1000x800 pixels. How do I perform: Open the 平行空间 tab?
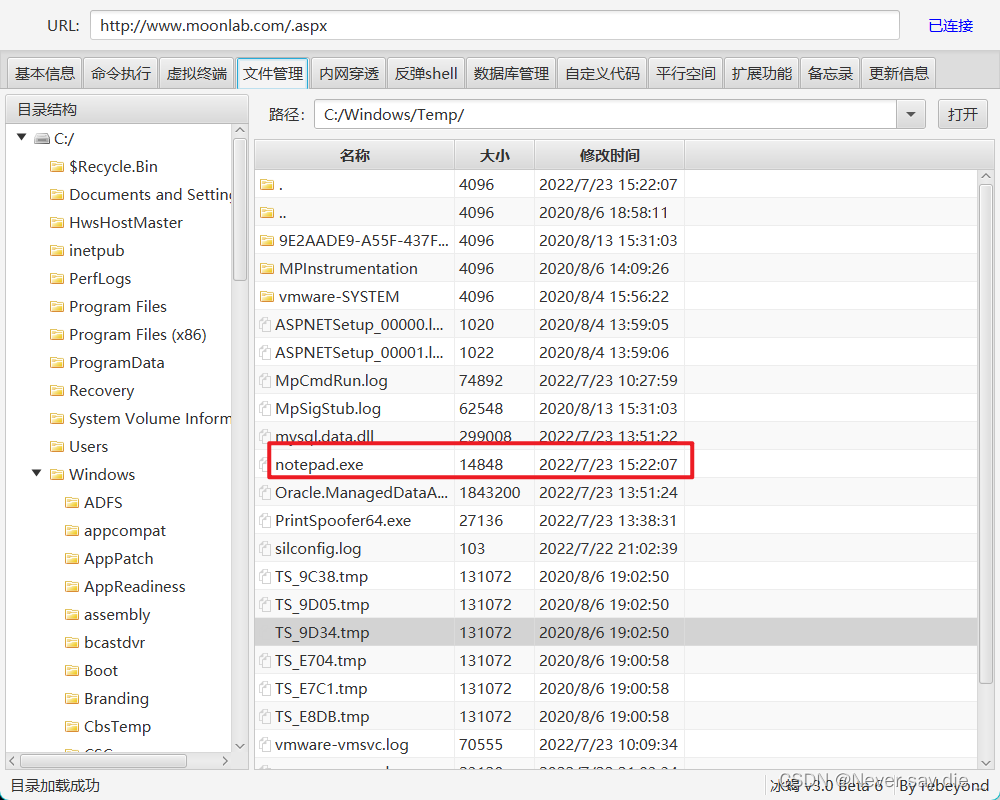click(686, 73)
